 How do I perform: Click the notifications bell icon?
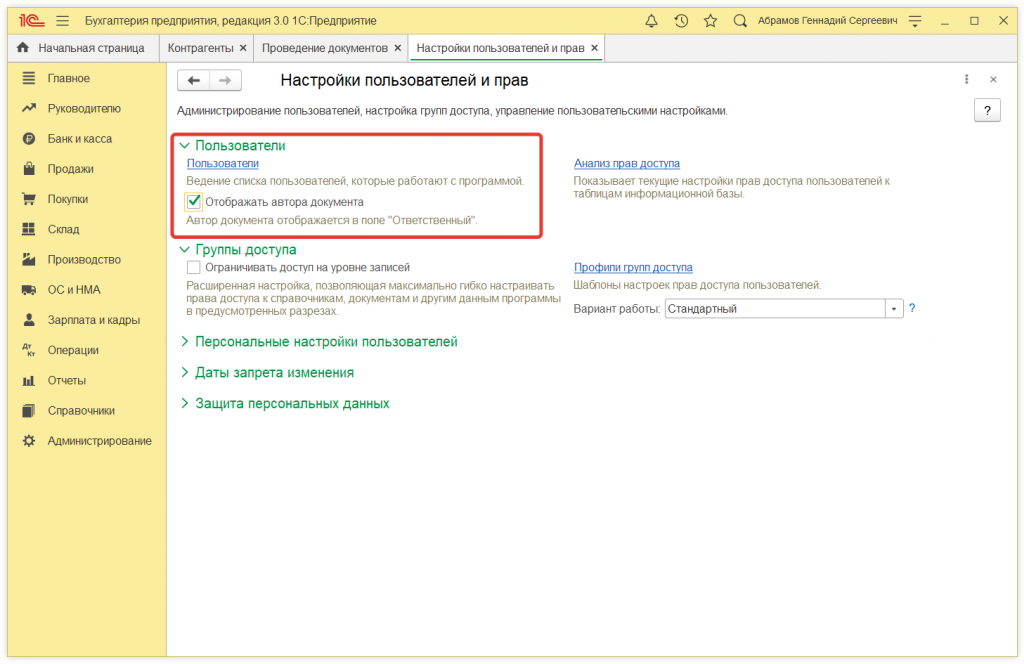652,20
